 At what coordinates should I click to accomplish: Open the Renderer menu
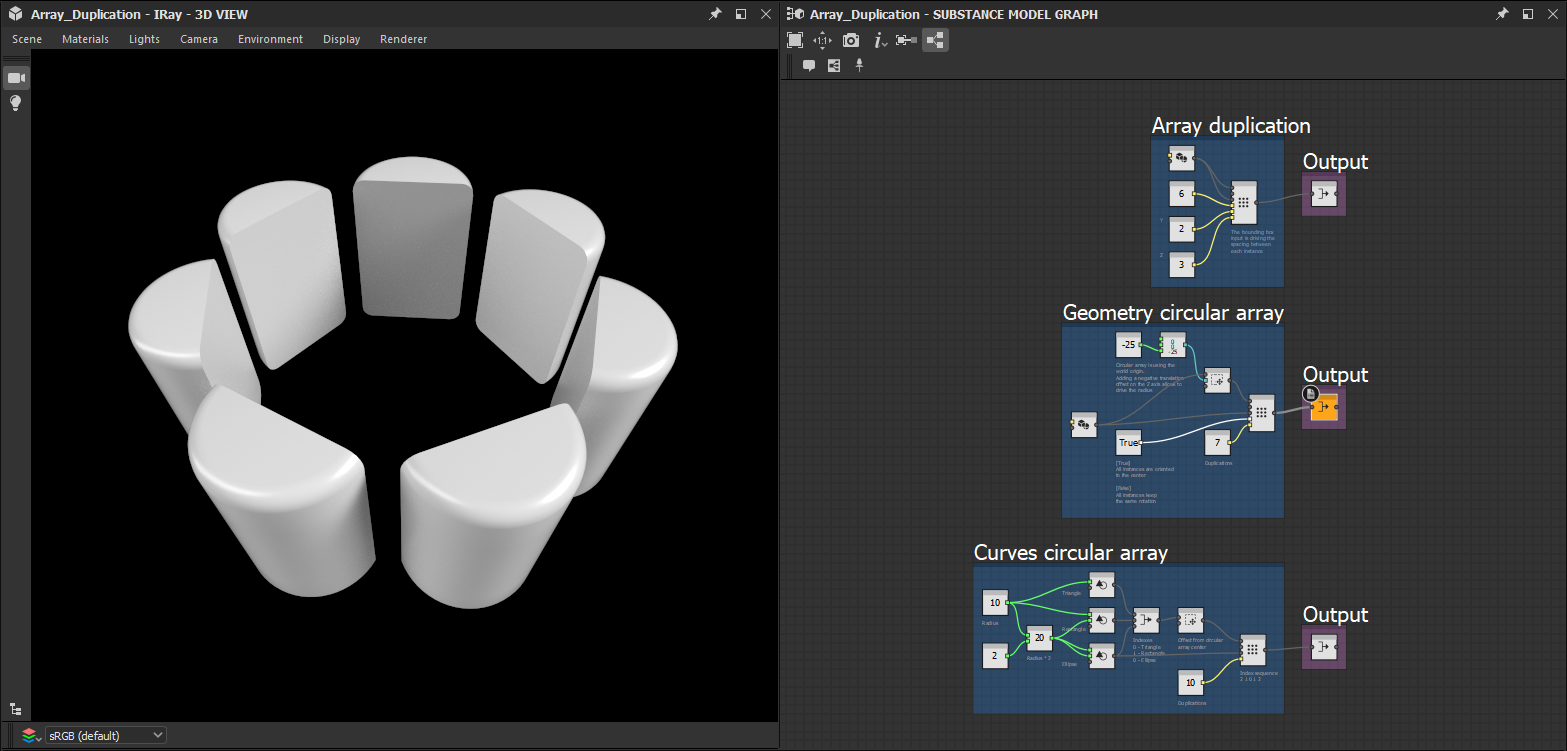pyautogui.click(x=403, y=39)
